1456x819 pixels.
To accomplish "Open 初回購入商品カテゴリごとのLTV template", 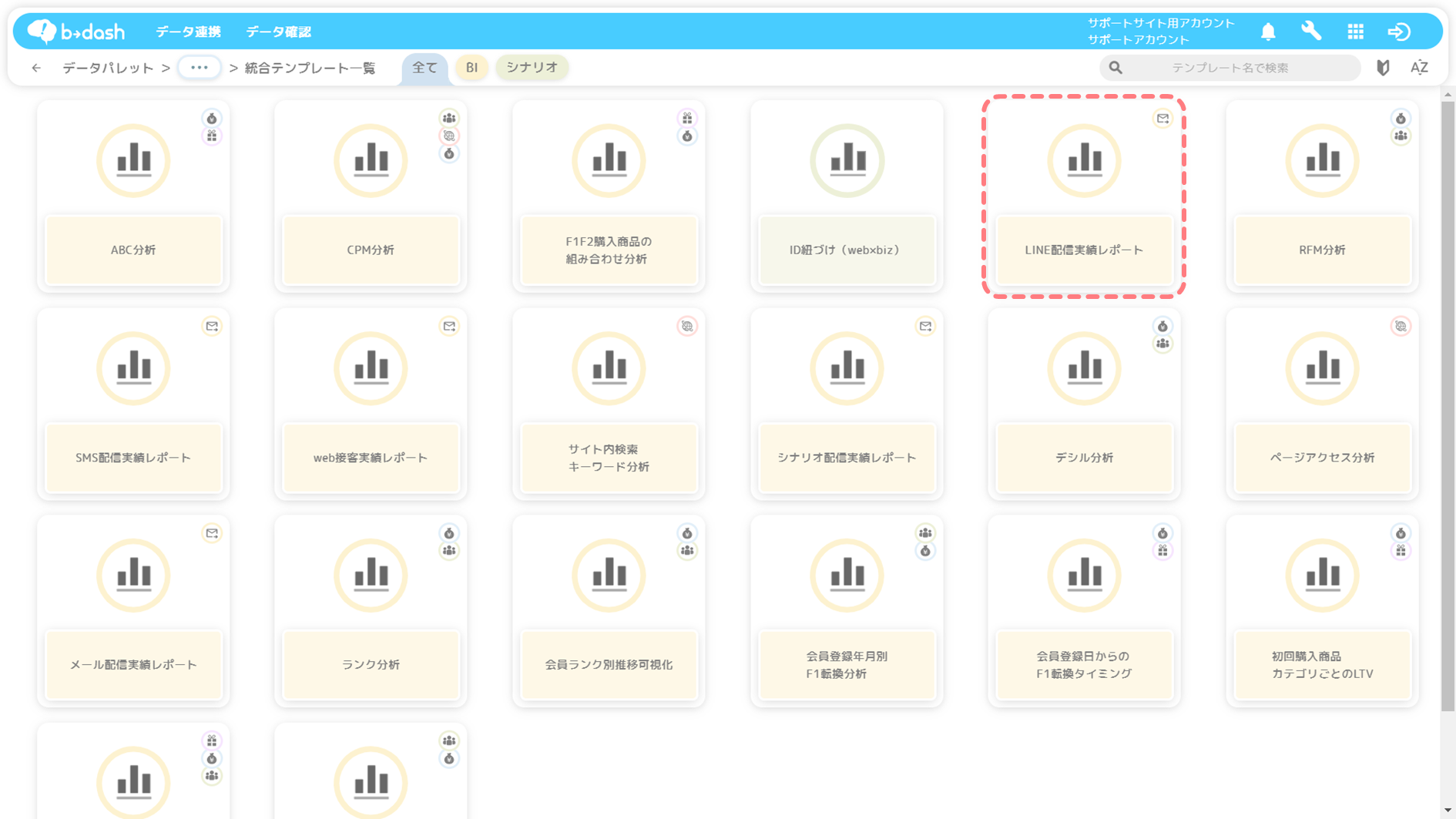I will tap(1322, 665).
